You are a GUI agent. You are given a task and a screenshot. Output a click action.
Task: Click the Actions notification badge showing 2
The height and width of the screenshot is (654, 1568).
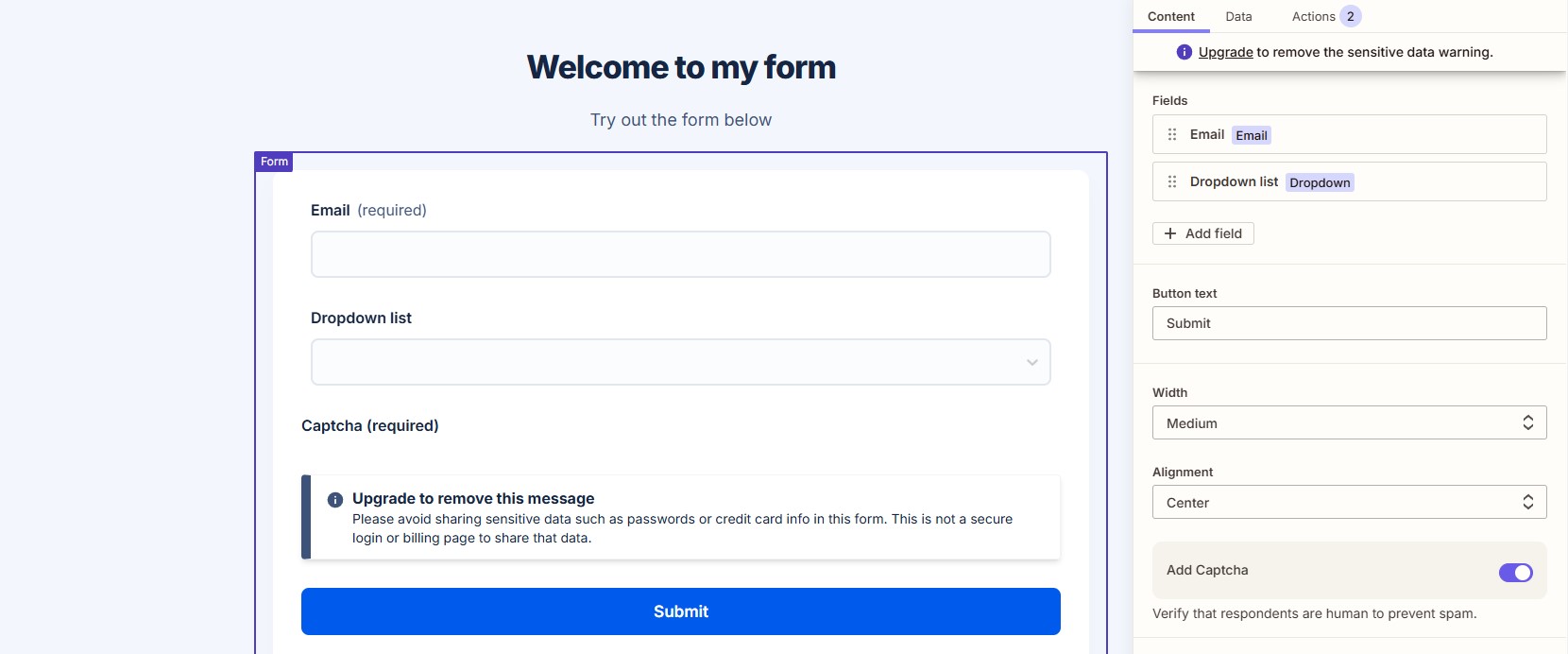(1349, 16)
